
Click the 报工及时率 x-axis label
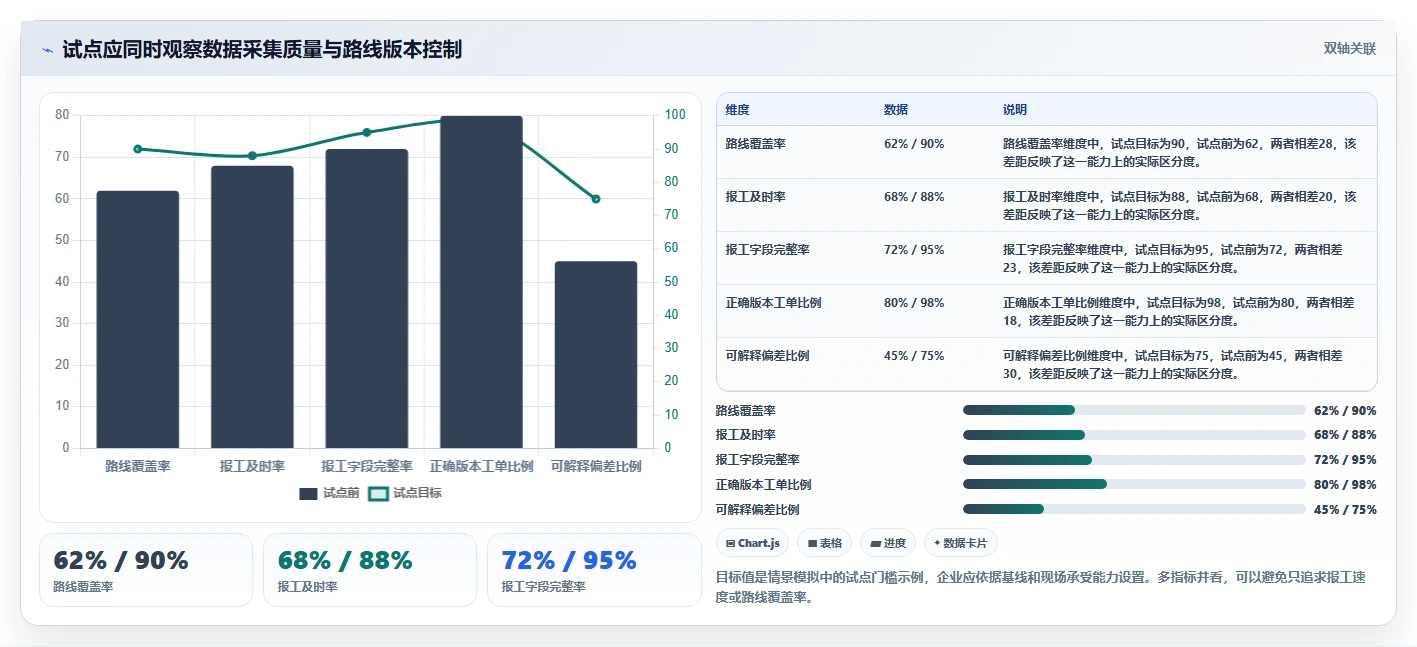(252, 467)
